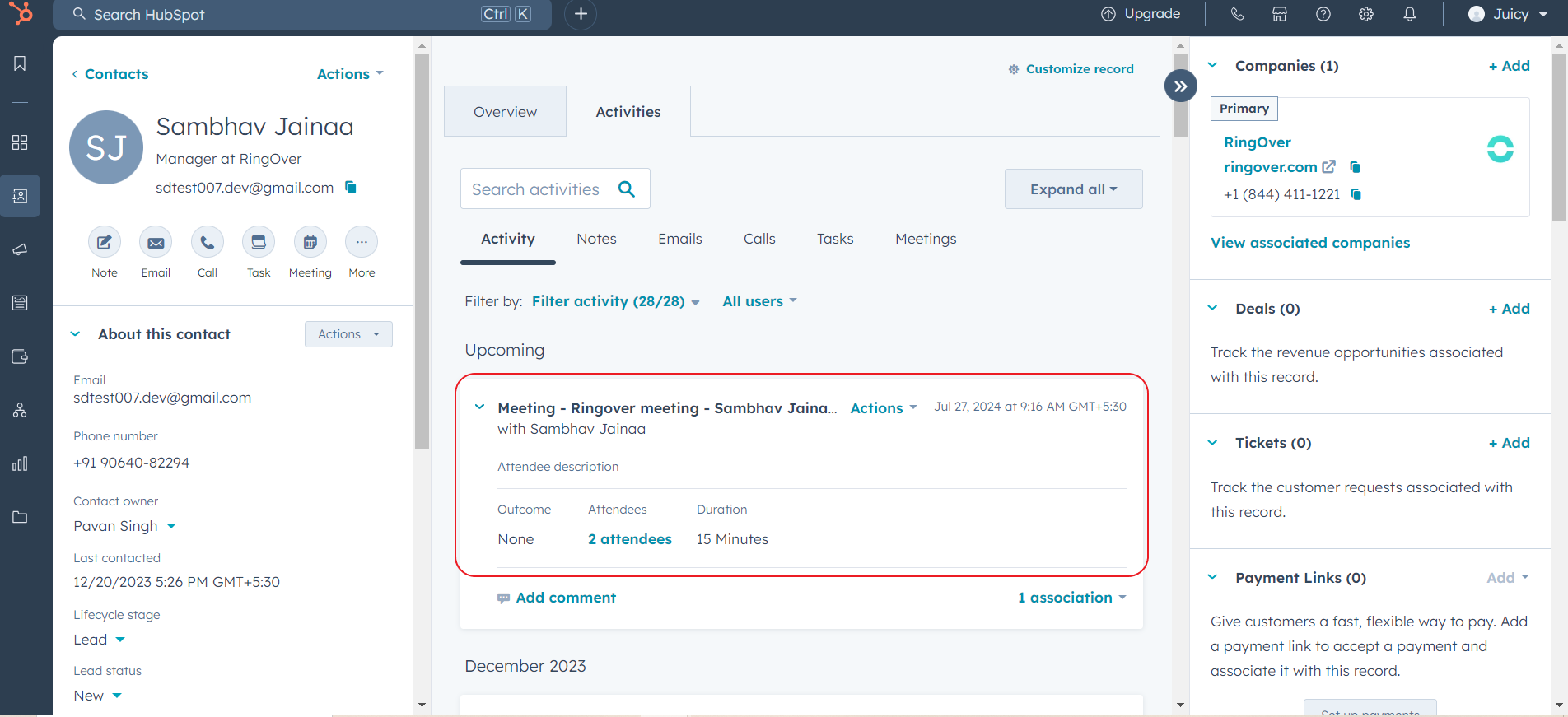Click Add comment on the meeting

[557, 598]
